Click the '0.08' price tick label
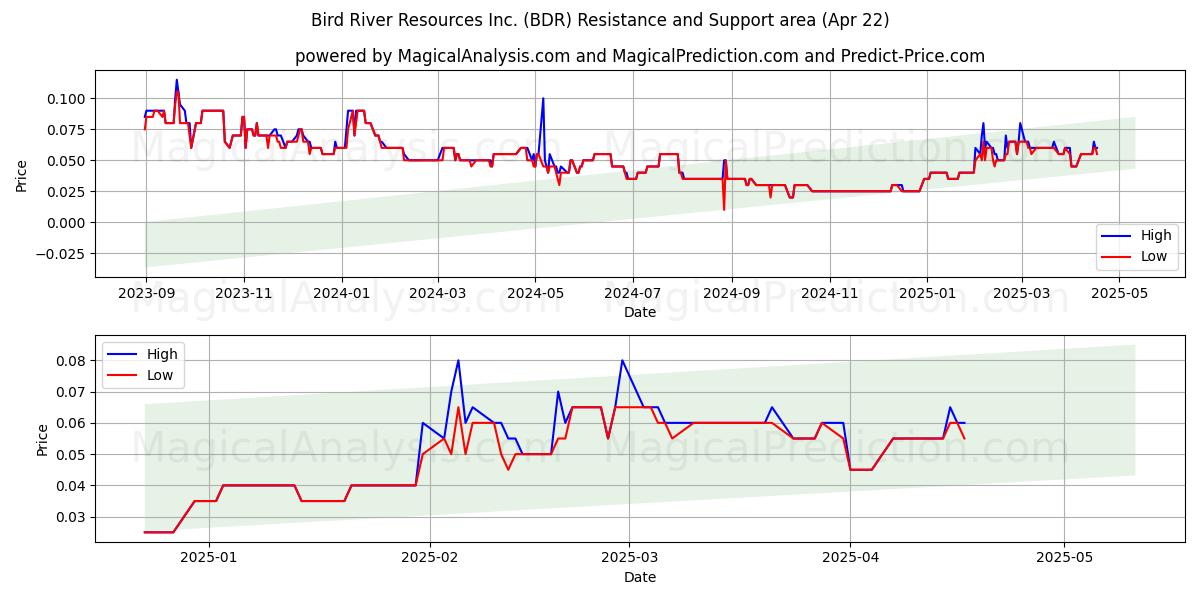 click(x=71, y=360)
